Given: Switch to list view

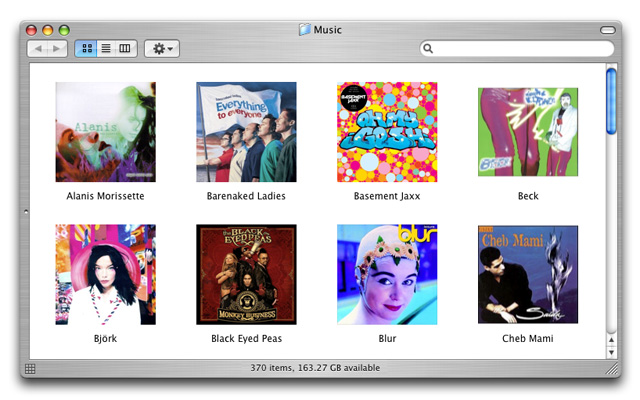Looking at the screenshot, I should pyautogui.click(x=106, y=49).
